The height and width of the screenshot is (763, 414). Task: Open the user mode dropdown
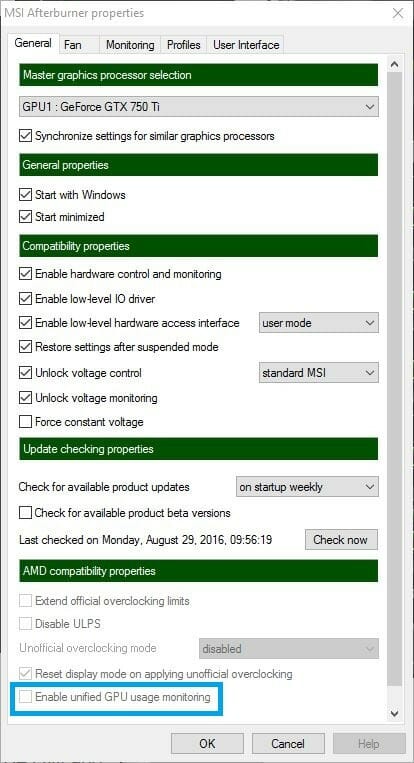click(319, 323)
